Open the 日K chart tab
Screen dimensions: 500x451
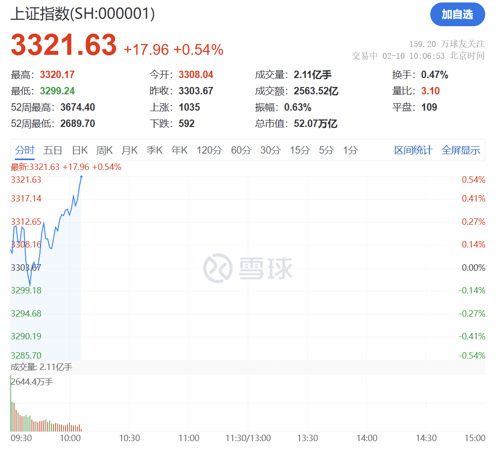80,150
